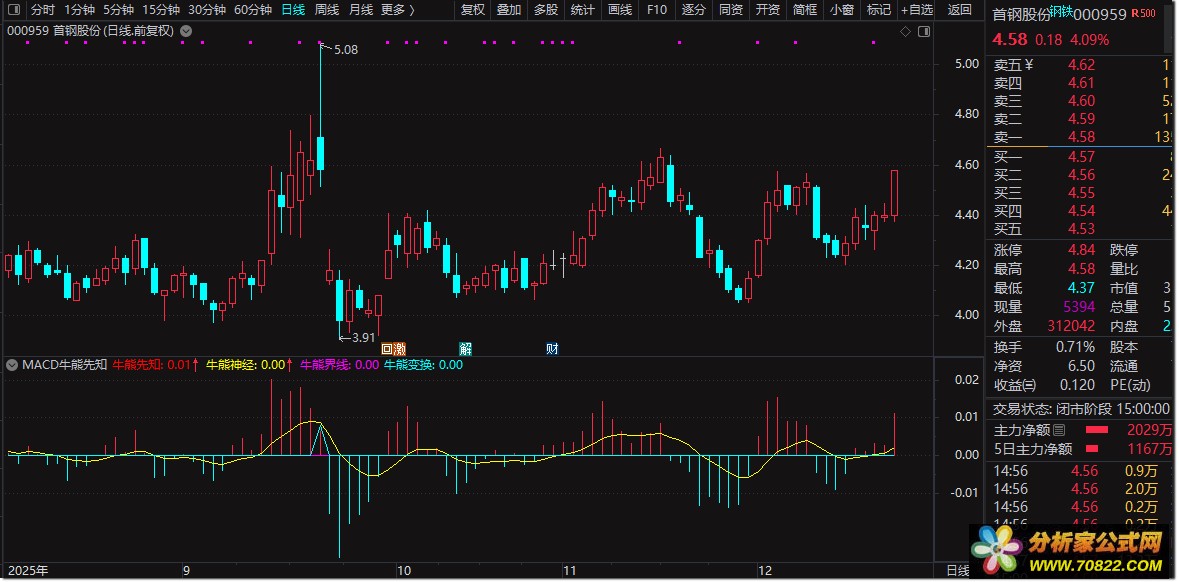
Task: Click the diamond icon above the chart
Action: [x=905, y=32]
